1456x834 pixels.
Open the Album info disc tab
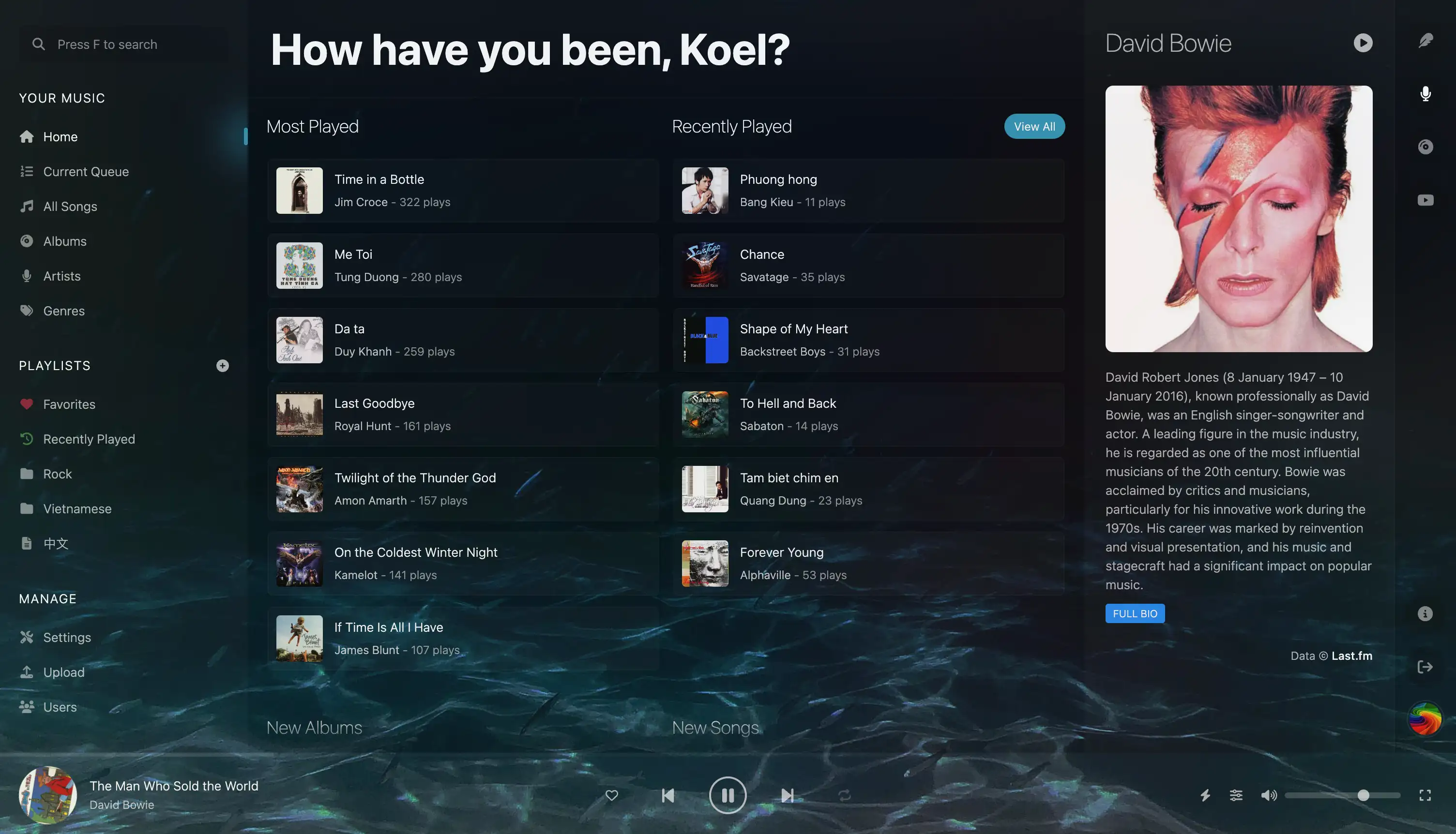1425,147
